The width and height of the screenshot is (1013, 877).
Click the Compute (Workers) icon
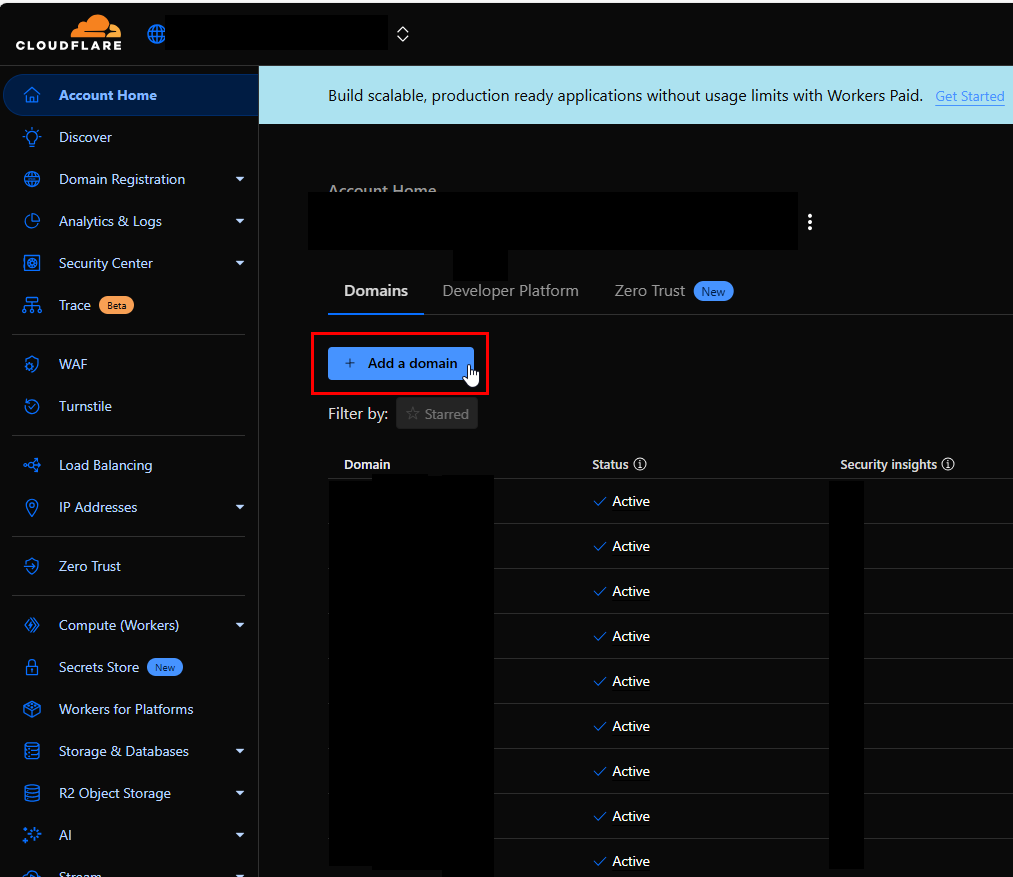pos(32,625)
